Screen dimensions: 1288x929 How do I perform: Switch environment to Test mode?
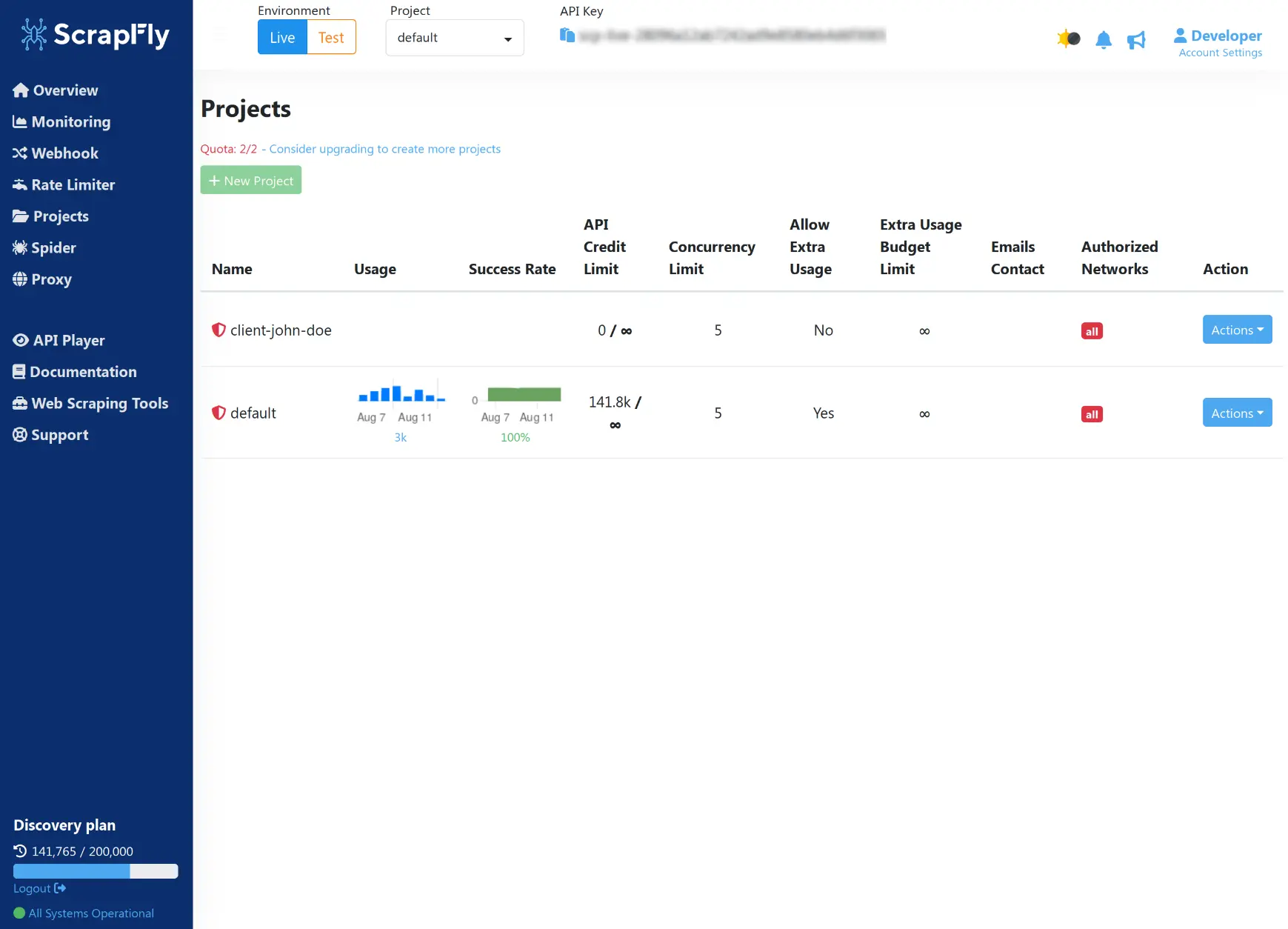pyautogui.click(x=331, y=37)
